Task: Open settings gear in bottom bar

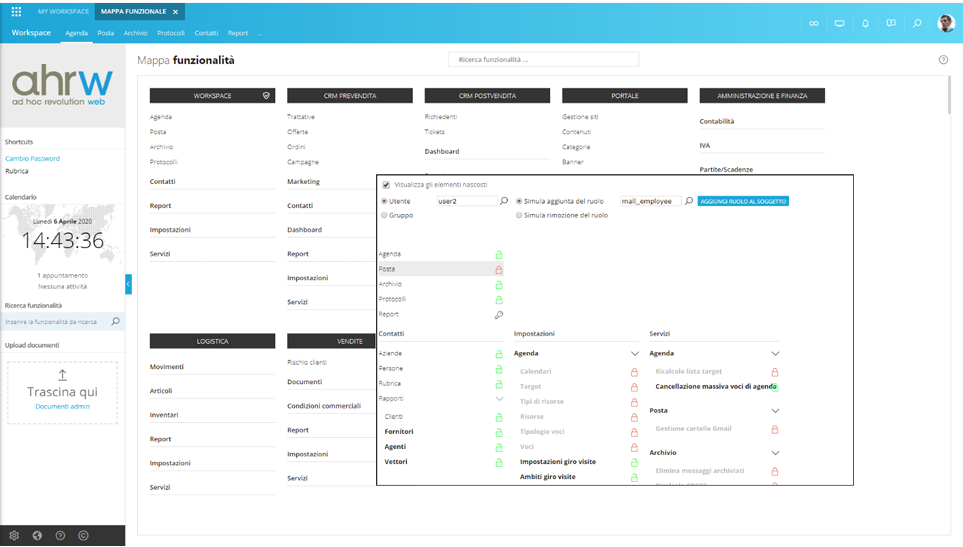Action: click(14, 536)
